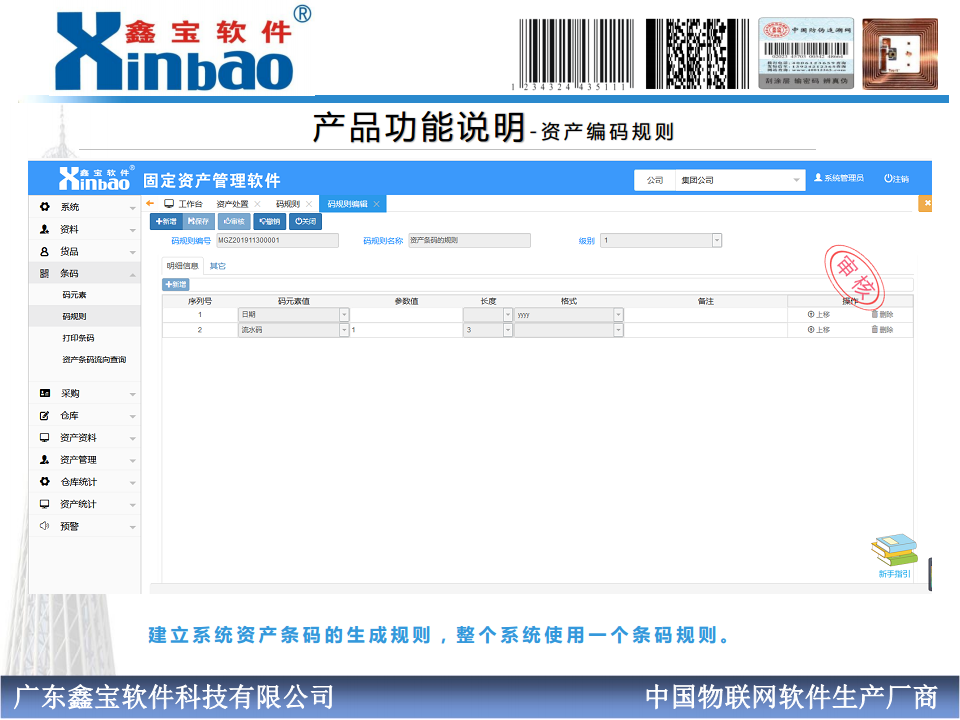
Task: Click the 备注 column header
Action: pos(705,301)
